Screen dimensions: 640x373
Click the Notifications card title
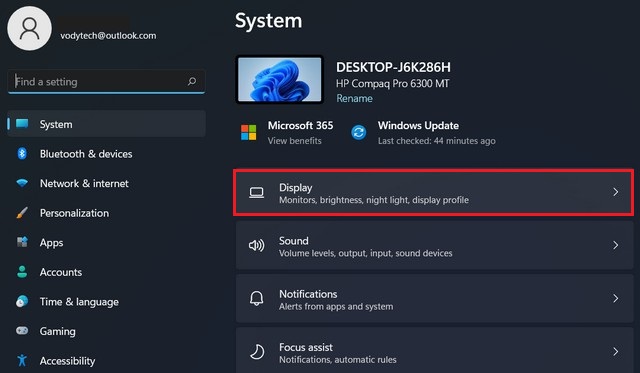(308, 294)
